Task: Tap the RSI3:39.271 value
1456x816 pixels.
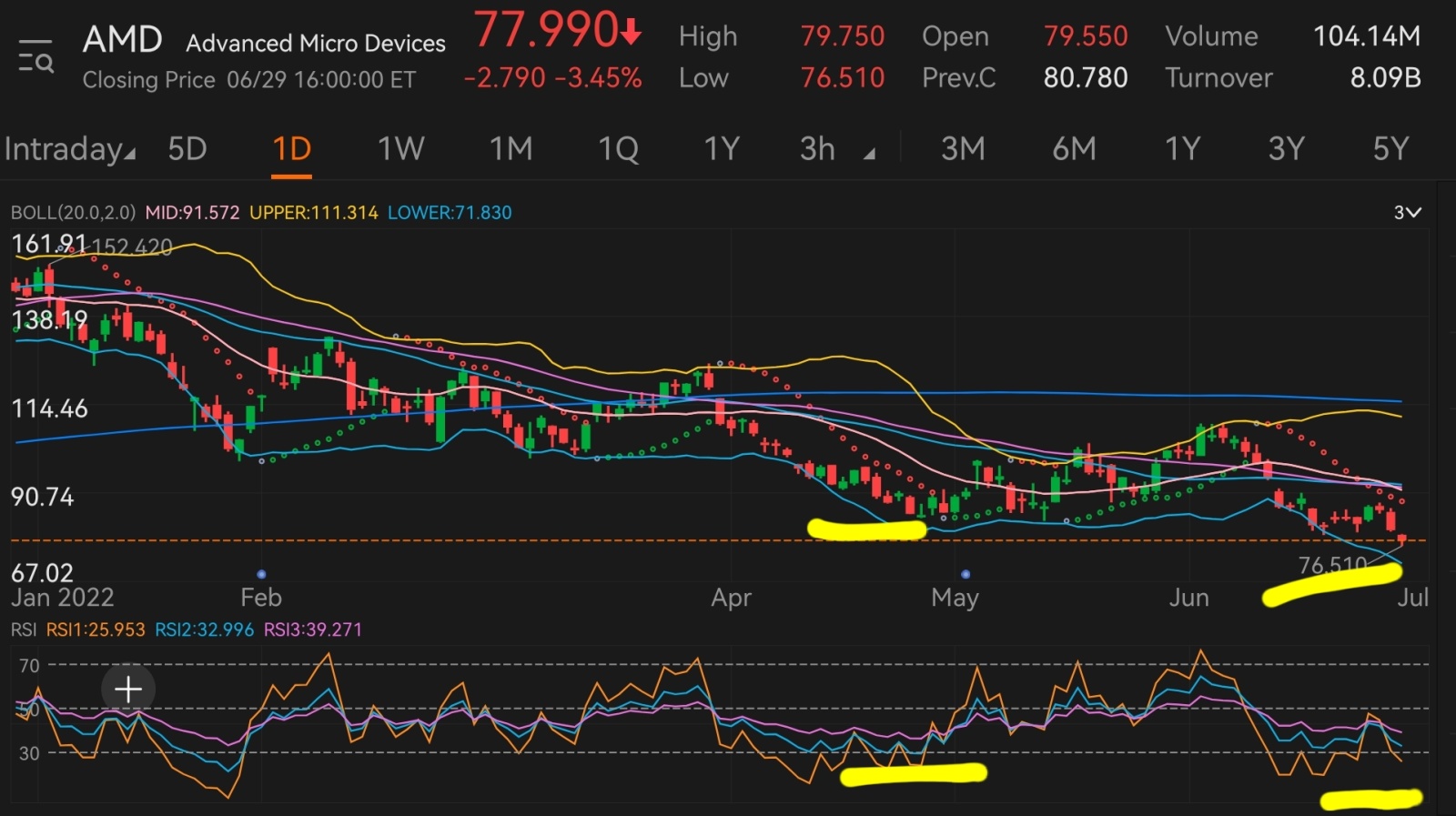Action: tap(312, 630)
